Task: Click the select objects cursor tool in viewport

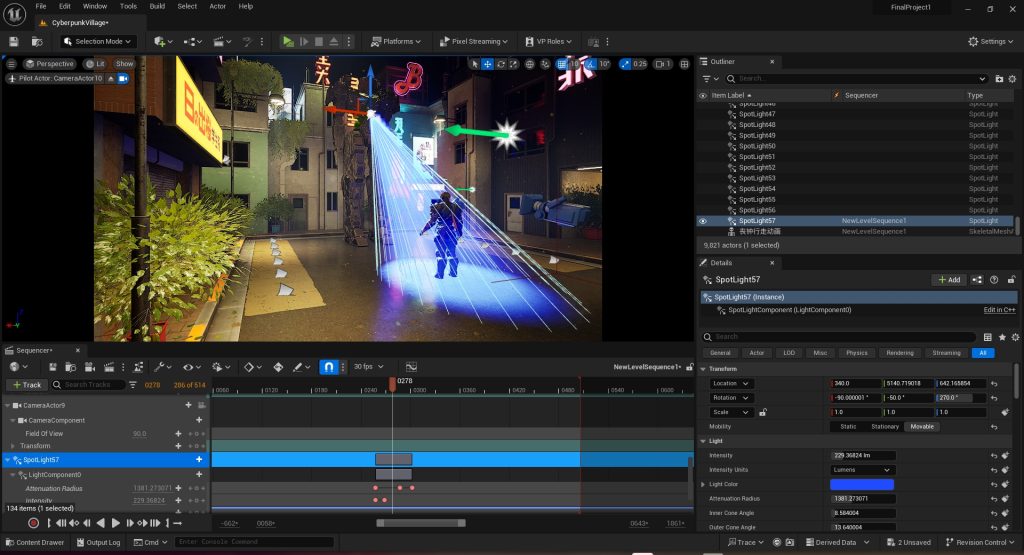Action: (x=475, y=64)
